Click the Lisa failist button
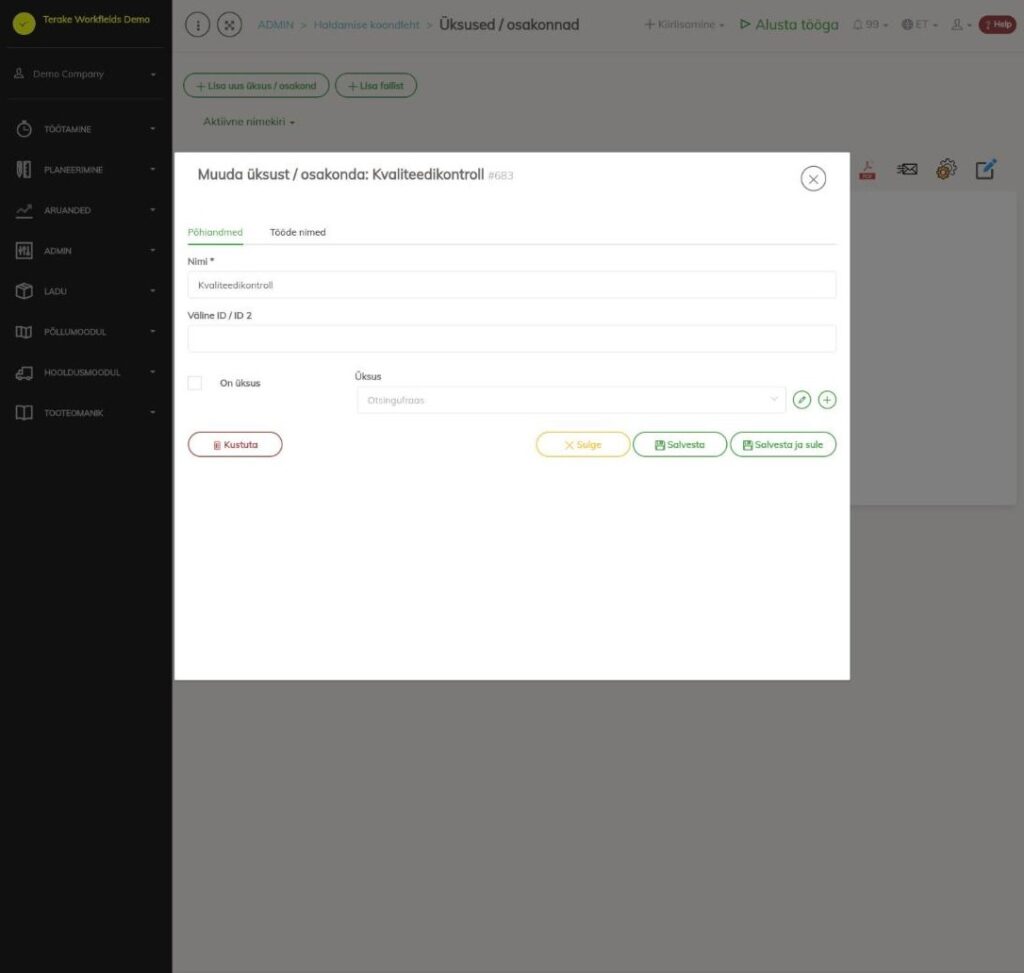 pos(376,86)
